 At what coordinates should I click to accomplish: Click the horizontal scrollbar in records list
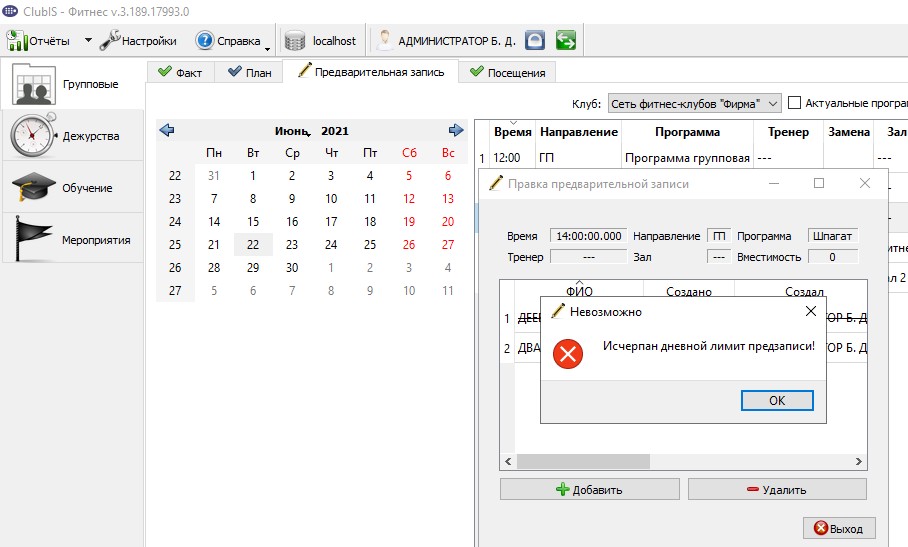pyautogui.click(x=683, y=461)
